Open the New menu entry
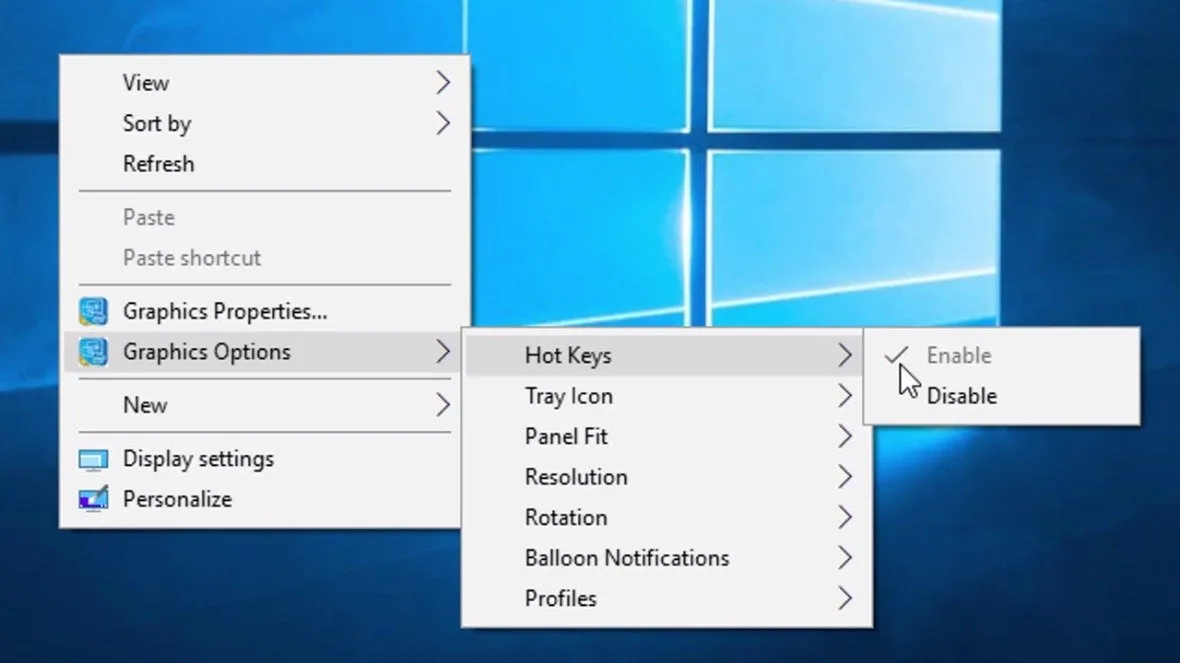 pyautogui.click(x=264, y=406)
